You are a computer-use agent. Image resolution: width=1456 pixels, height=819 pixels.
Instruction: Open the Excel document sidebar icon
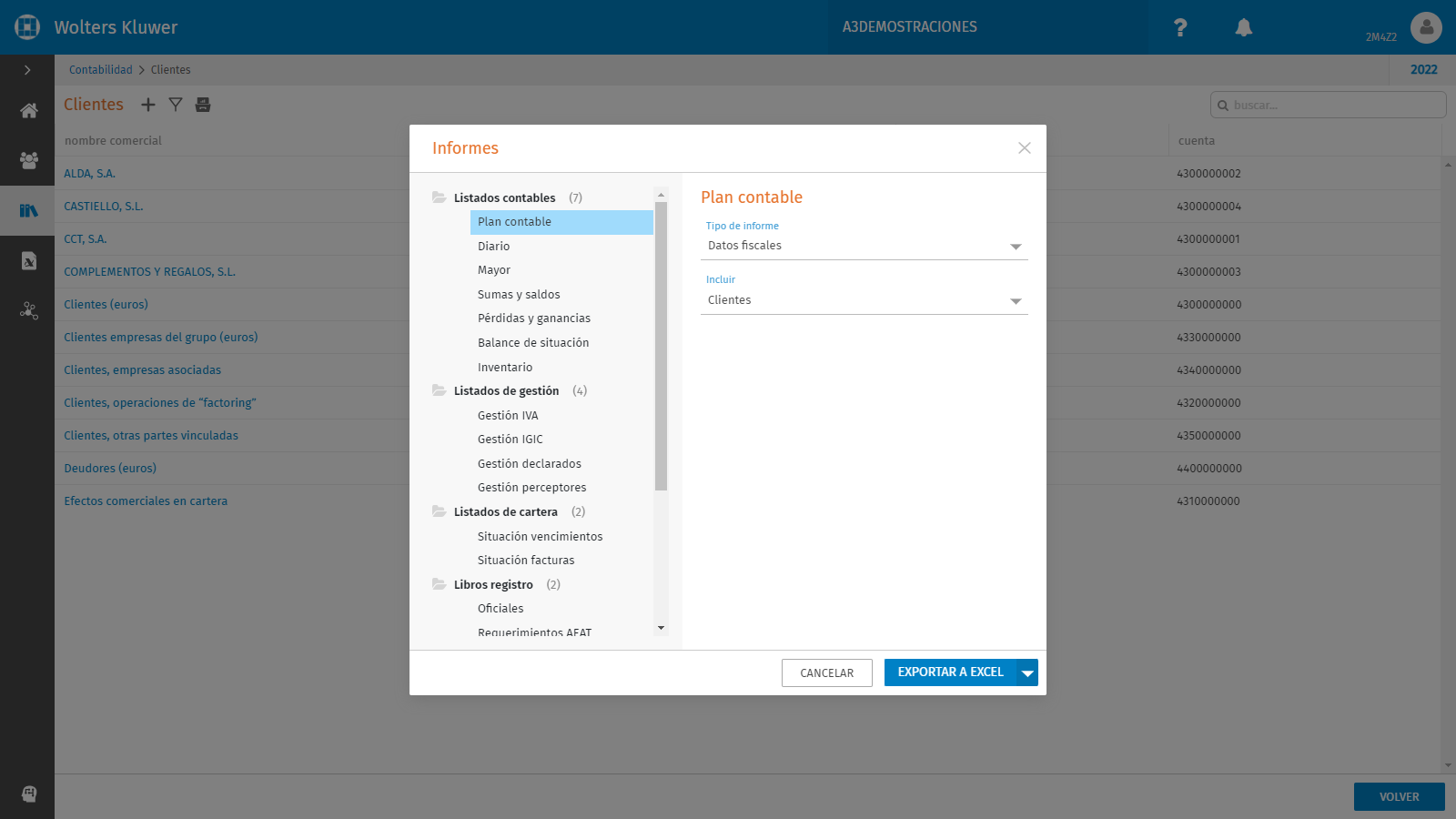[28, 261]
